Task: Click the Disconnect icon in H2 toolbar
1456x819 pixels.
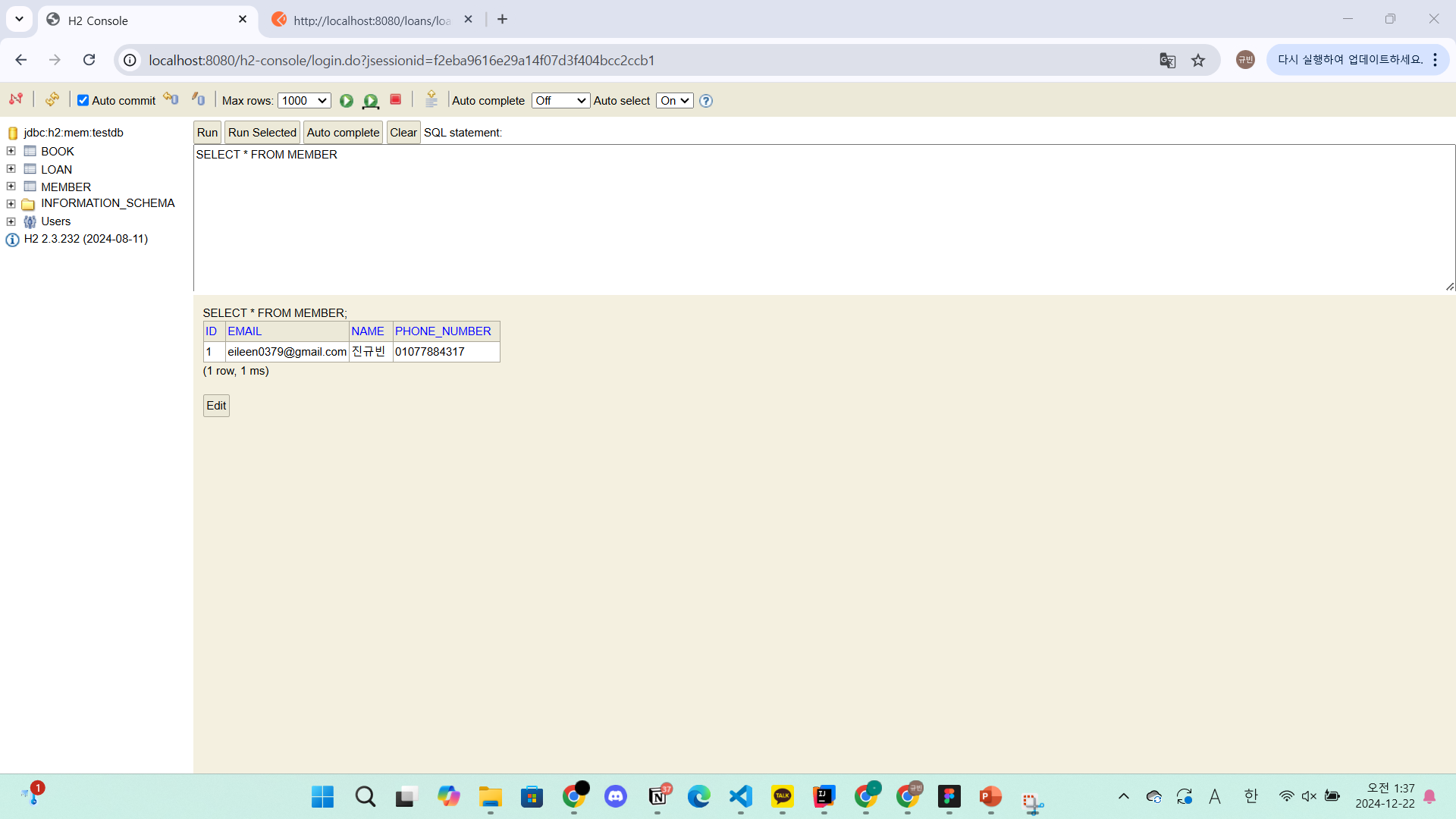Action: (x=16, y=99)
